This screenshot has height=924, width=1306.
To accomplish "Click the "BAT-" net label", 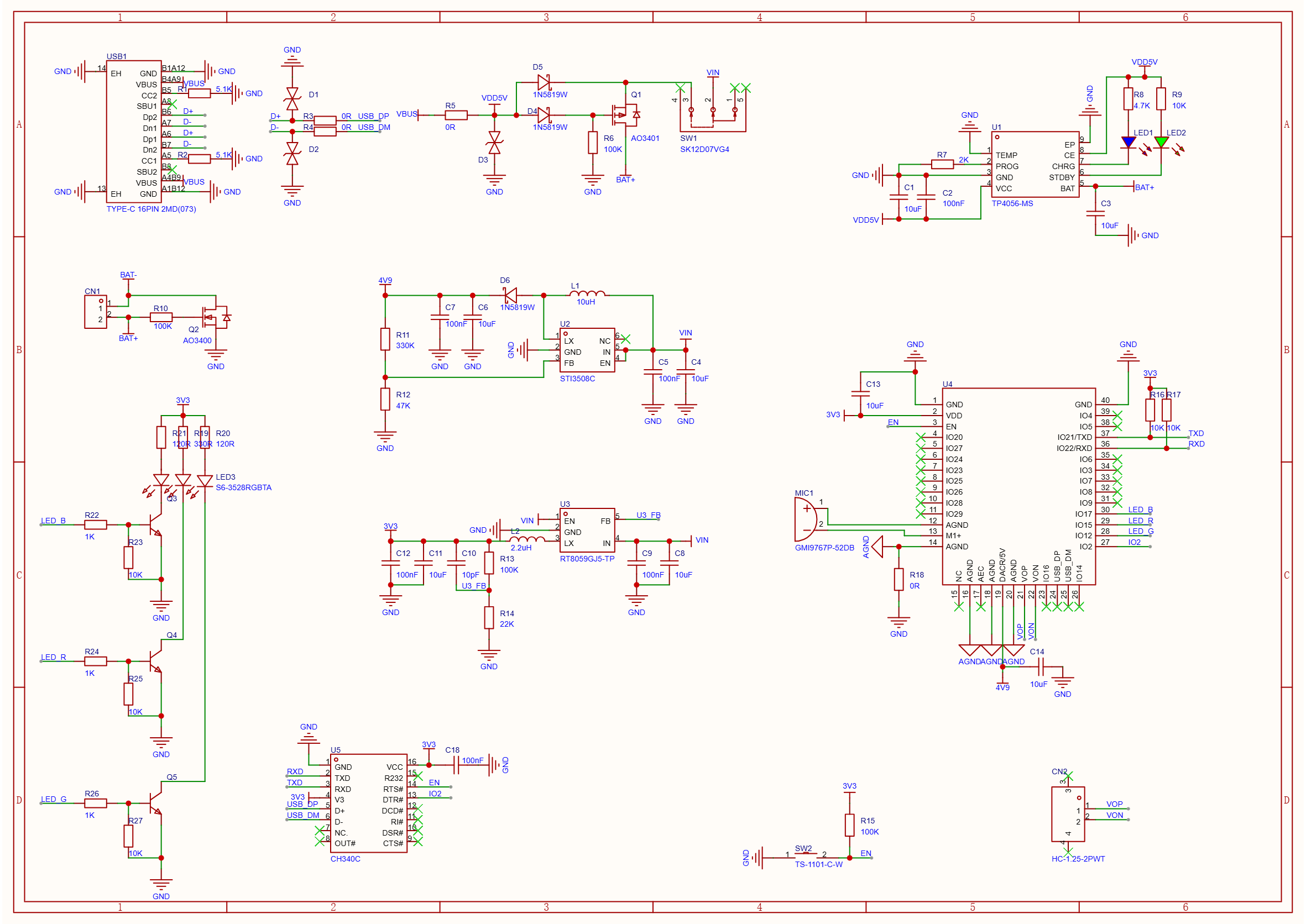I will [129, 275].
